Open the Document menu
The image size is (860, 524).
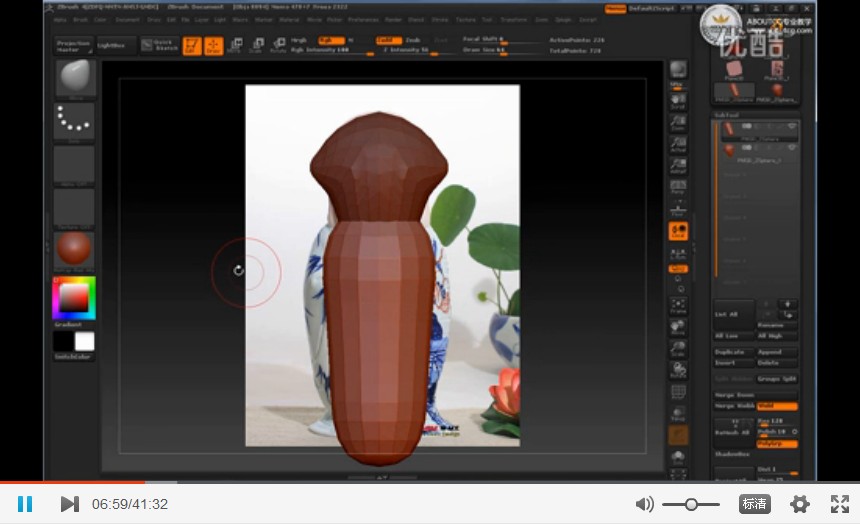pos(127,20)
